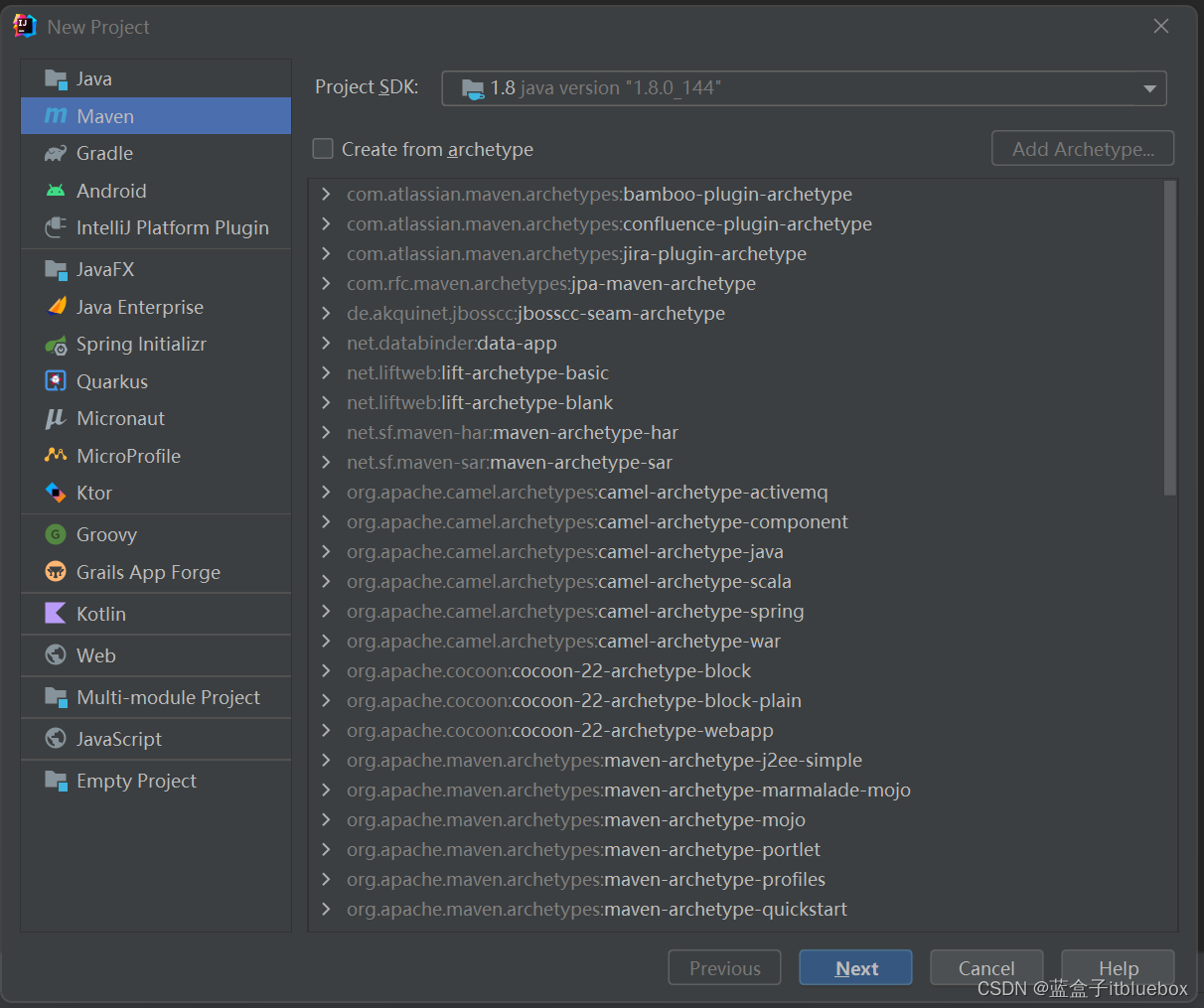
Task: Click the Groovy green G icon
Action: pyautogui.click(x=56, y=534)
